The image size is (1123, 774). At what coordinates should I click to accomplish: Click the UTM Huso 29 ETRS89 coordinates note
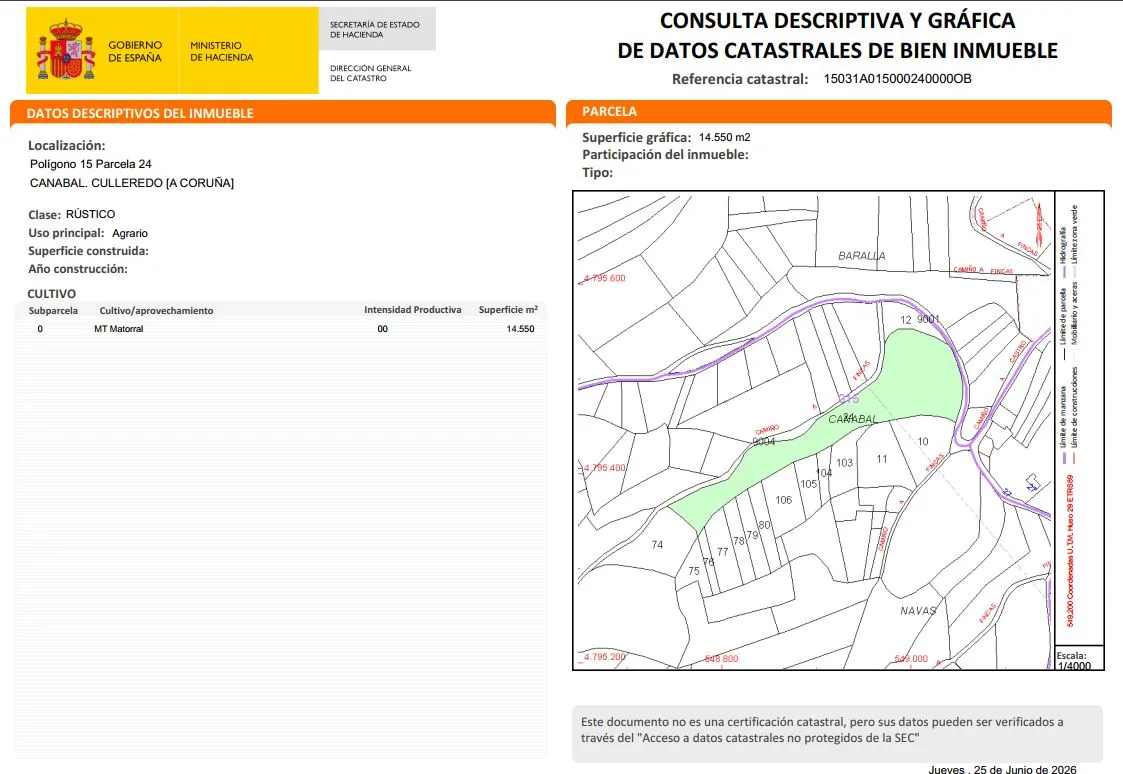pyautogui.click(x=1070, y=550)
